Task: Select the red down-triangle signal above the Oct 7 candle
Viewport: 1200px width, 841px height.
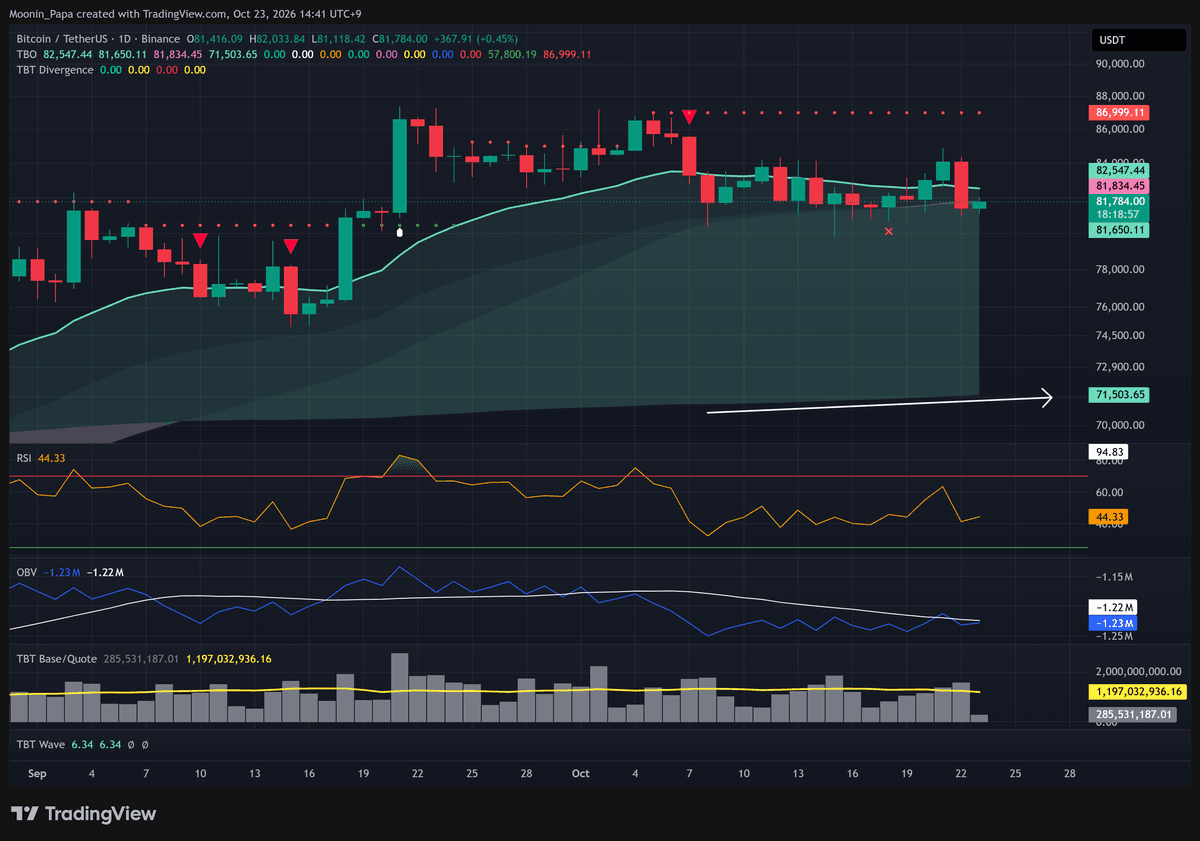Action: [x=689, y=117]
